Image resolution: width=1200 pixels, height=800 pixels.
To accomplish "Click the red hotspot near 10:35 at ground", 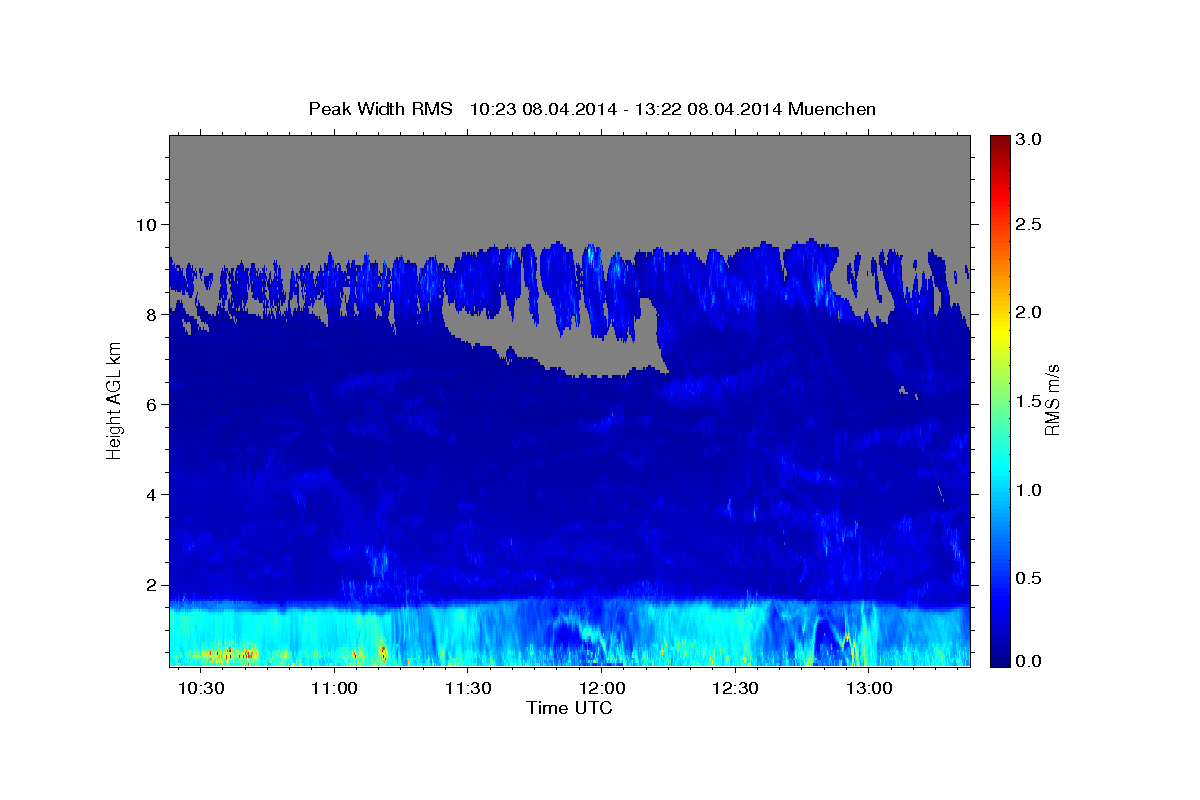I will [229, 653].
